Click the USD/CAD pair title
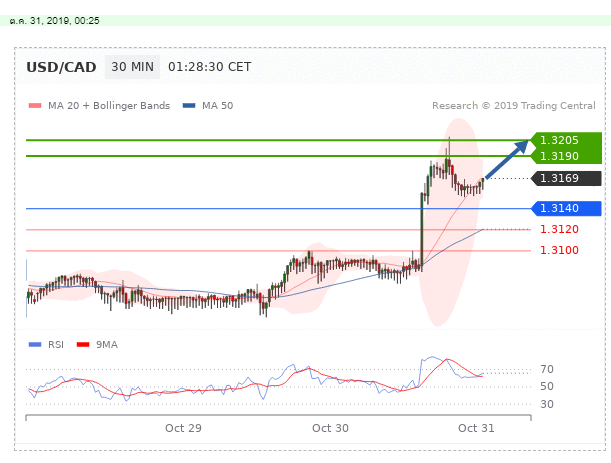611x463 pixels. pyautogui.click(x=61, y=67)
